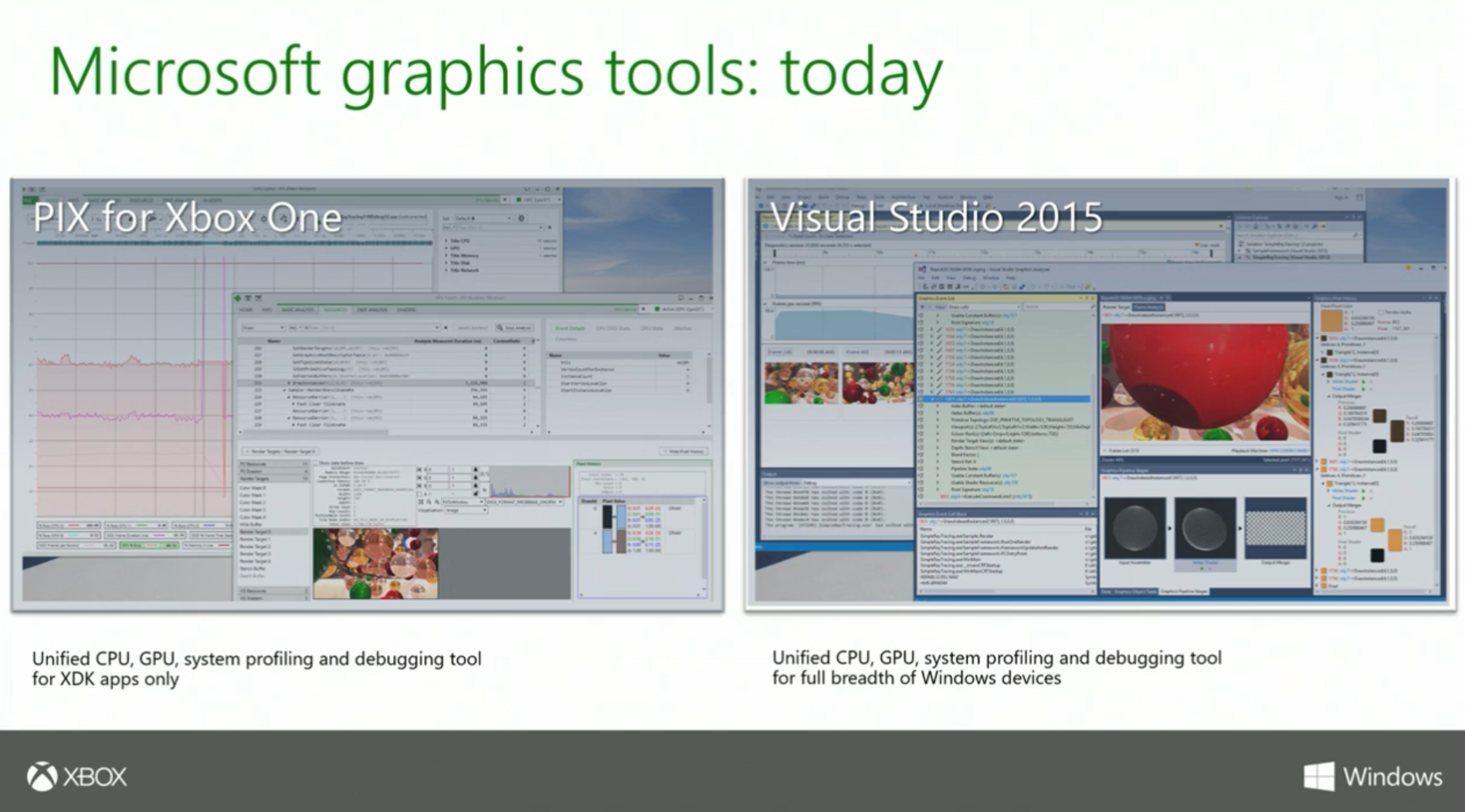Select the Frame Analysis tab
The image size is (1465, 812).
pyautogui.click(x=1148, y=307)
